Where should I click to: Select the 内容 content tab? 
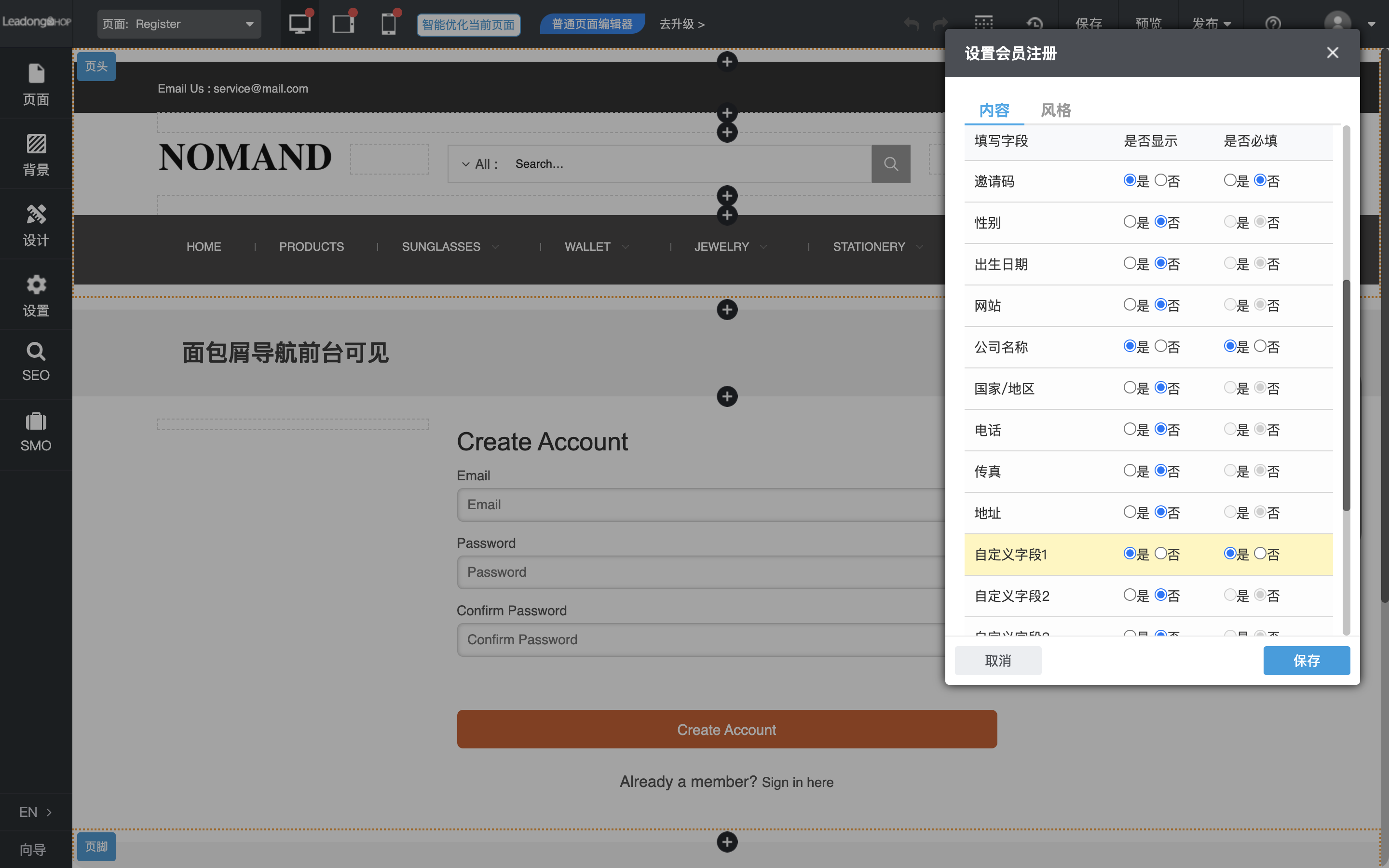994,109
